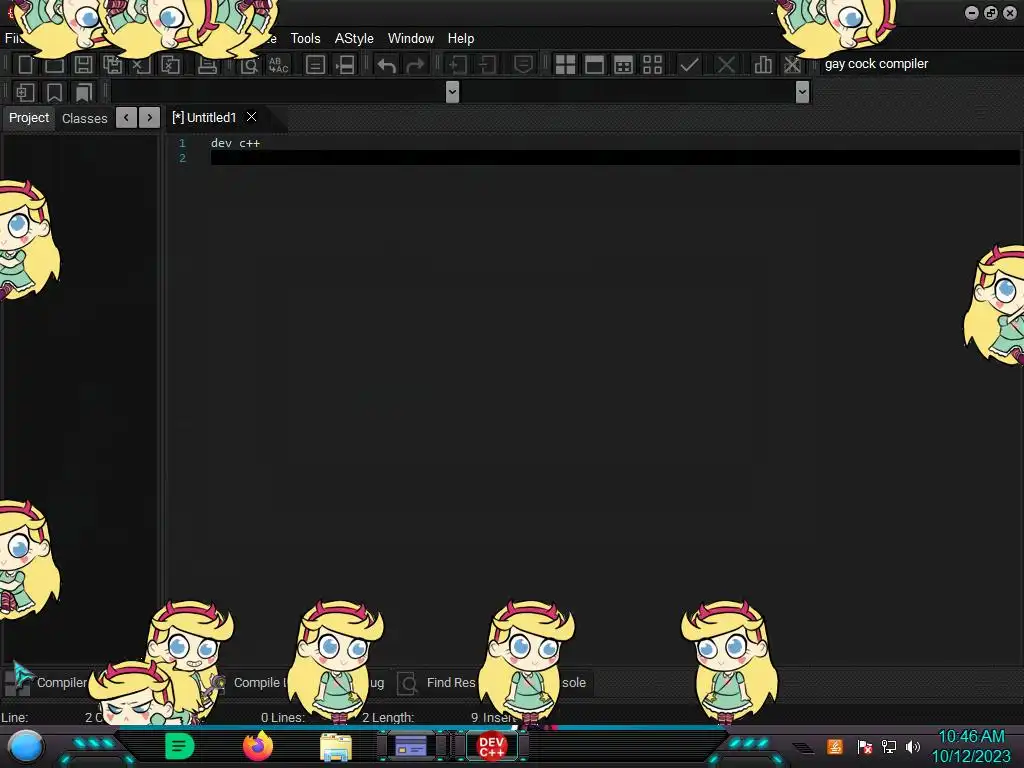Viewport: 1024px width, 768px height.
Task: Open File Explorer from the taskbar
Action: click(x=336, y=747)
